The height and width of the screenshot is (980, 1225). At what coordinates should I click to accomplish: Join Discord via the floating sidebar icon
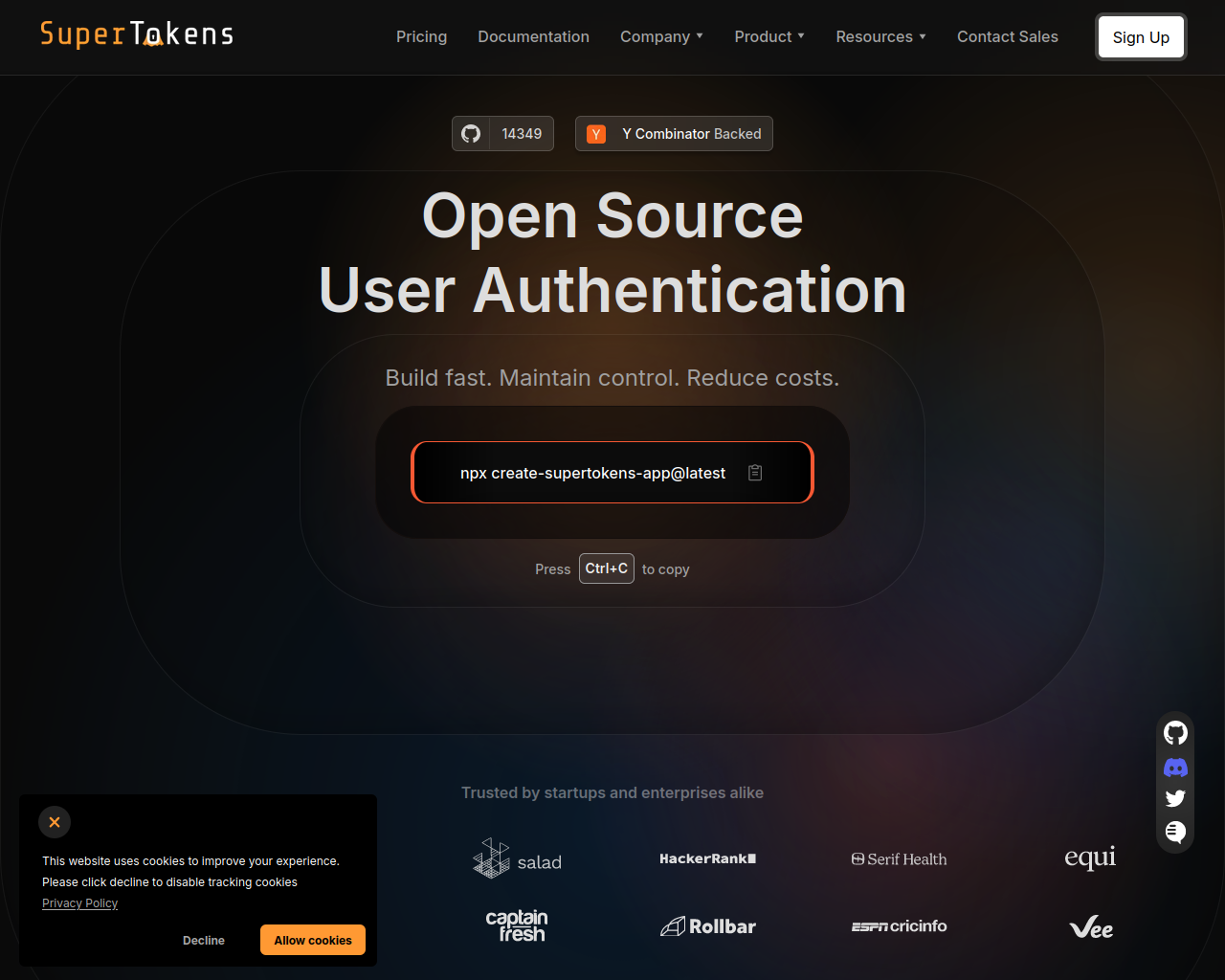coord(1175,768)
